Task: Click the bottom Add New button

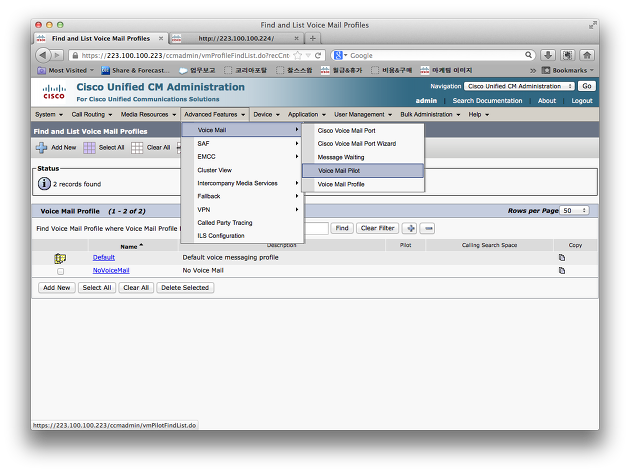Action: pos(57,288)
